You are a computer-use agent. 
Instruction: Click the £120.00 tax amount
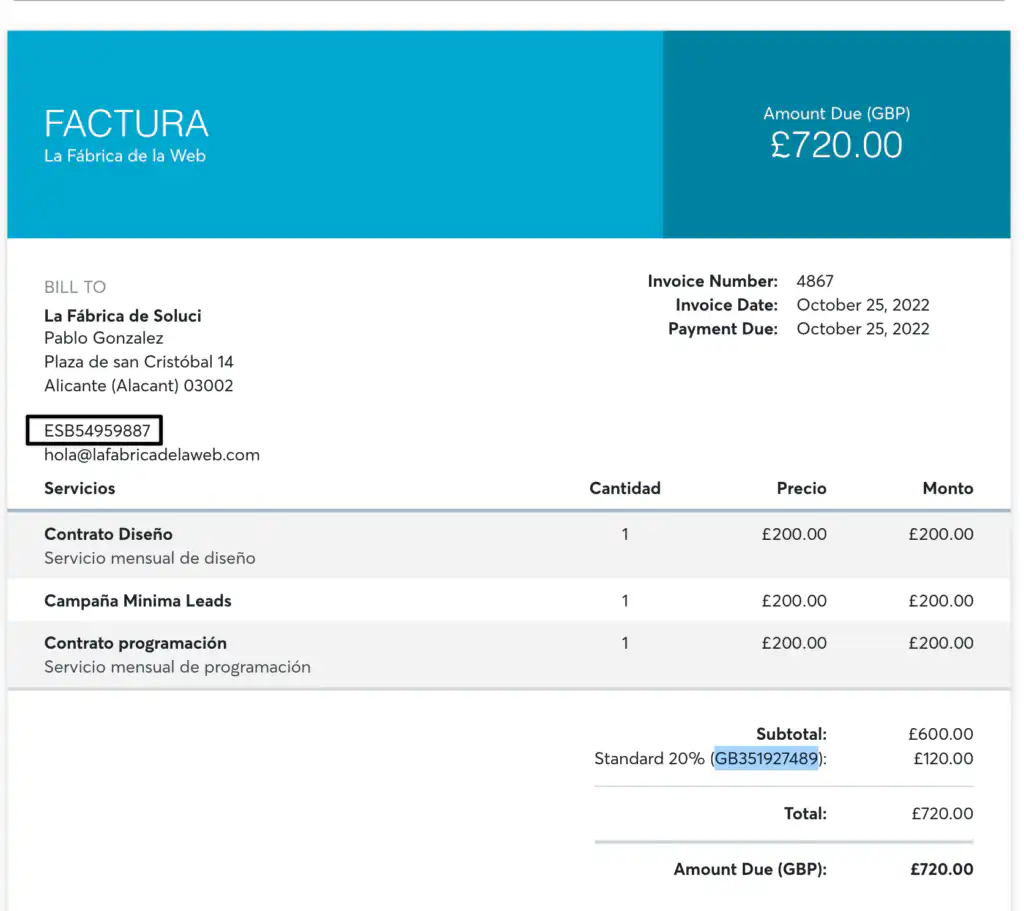(943, 758)
